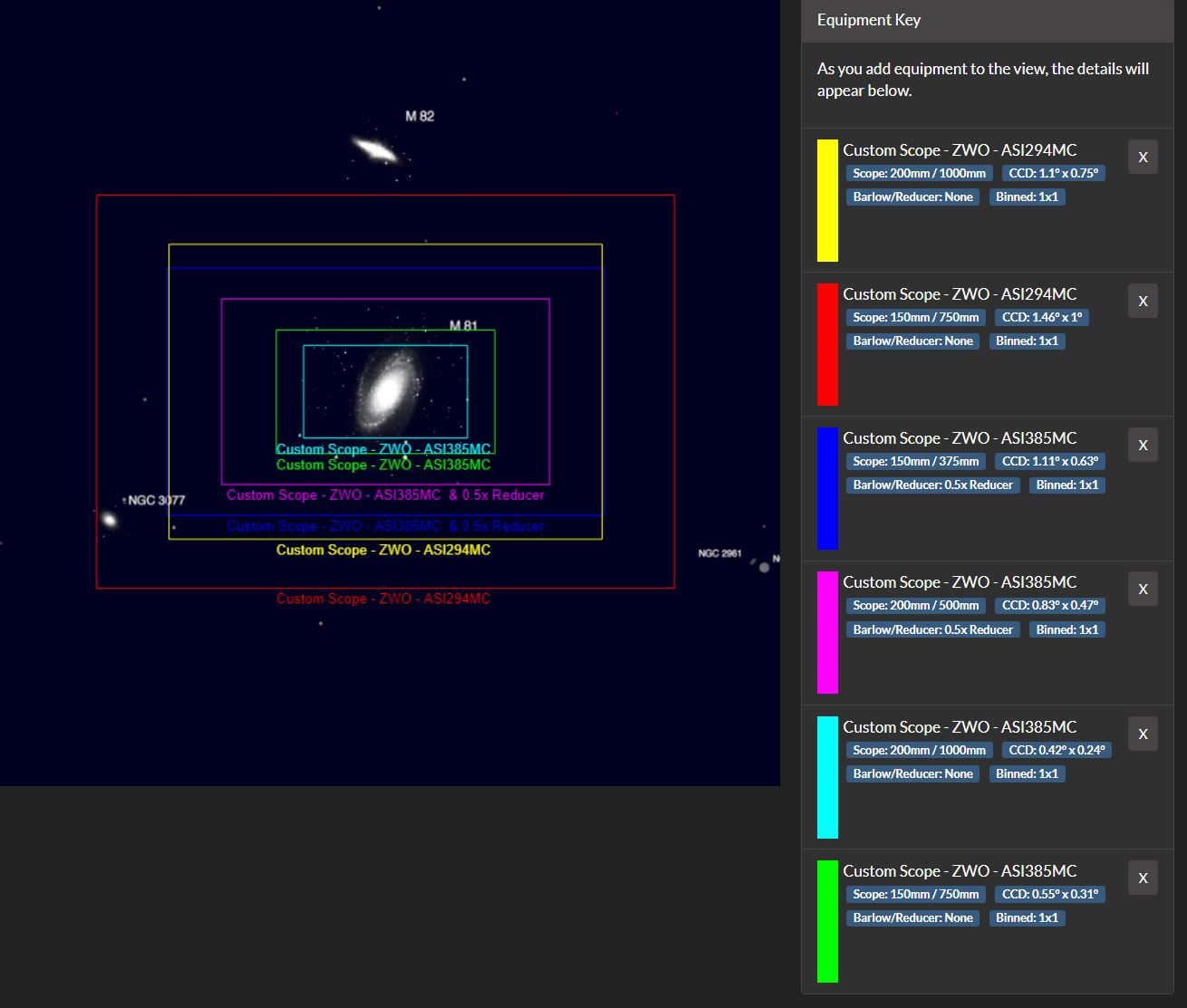The height and width of the screenshot is (1008, 1187).
Task: Click '0.5x Reducer' tag in the magenta entry
Action: coord(933,629)
